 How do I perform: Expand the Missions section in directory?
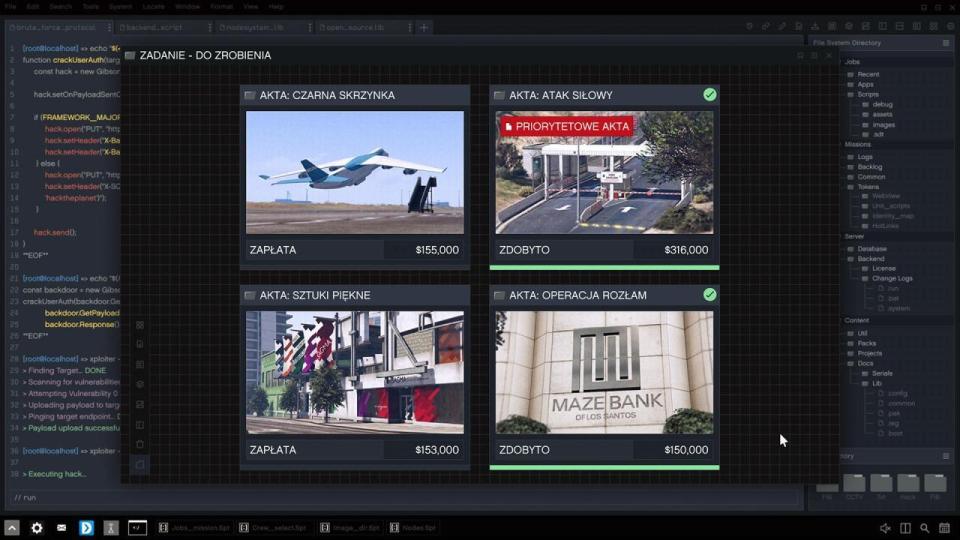point(857,144)
